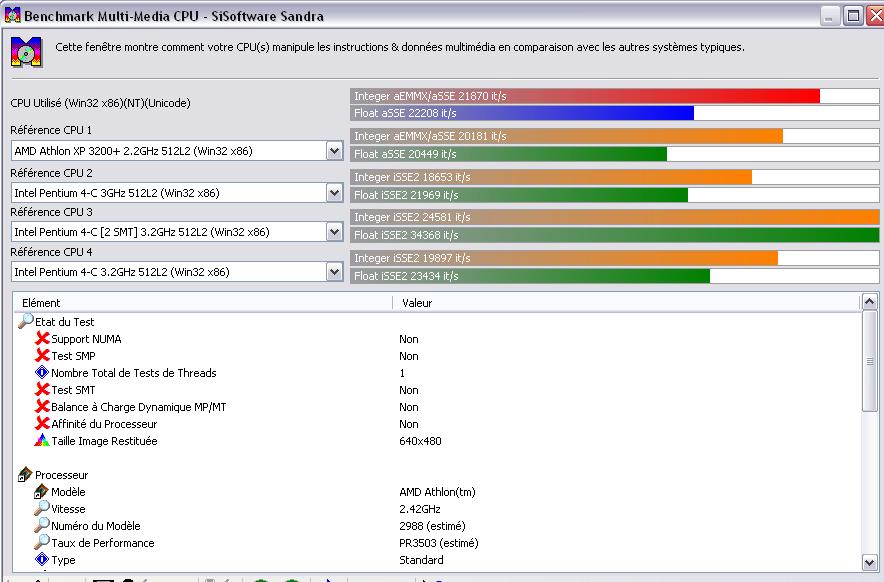Viewport: 884px width, 582px height.
Task: Click the red X icon for Affinité du Processeur
Action: click(x=42, y=423)
